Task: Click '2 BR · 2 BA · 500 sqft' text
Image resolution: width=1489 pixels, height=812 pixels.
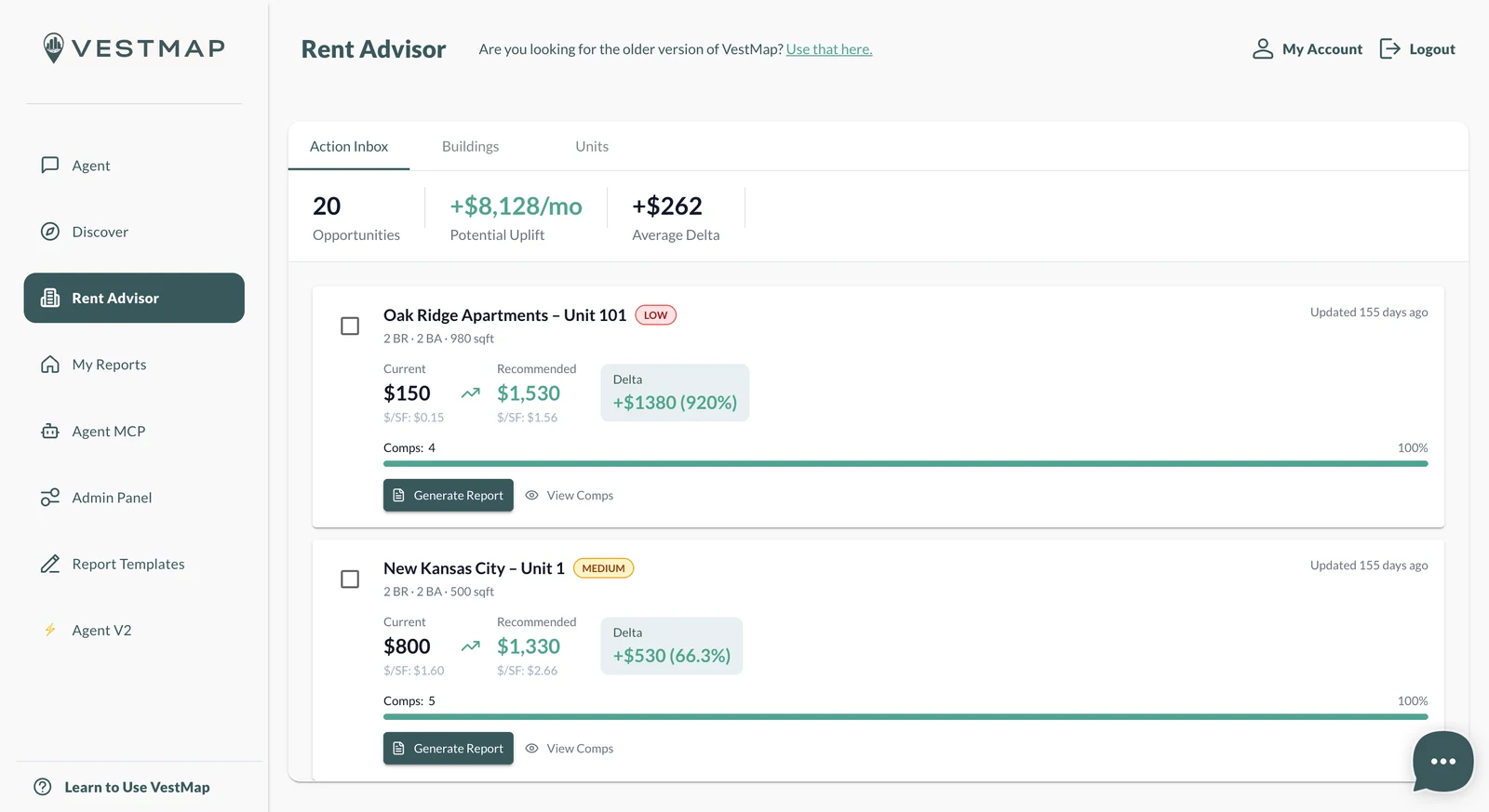Action: click(x=438, y=592)
